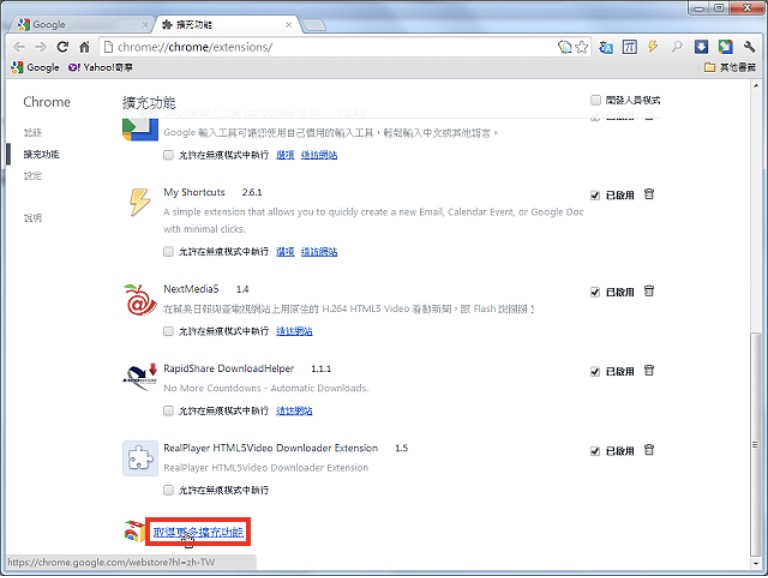This screenshot has height=578, width=768.
Task: Click the My Shortcuts lightning toolbar icon
Action: (654, 47)
